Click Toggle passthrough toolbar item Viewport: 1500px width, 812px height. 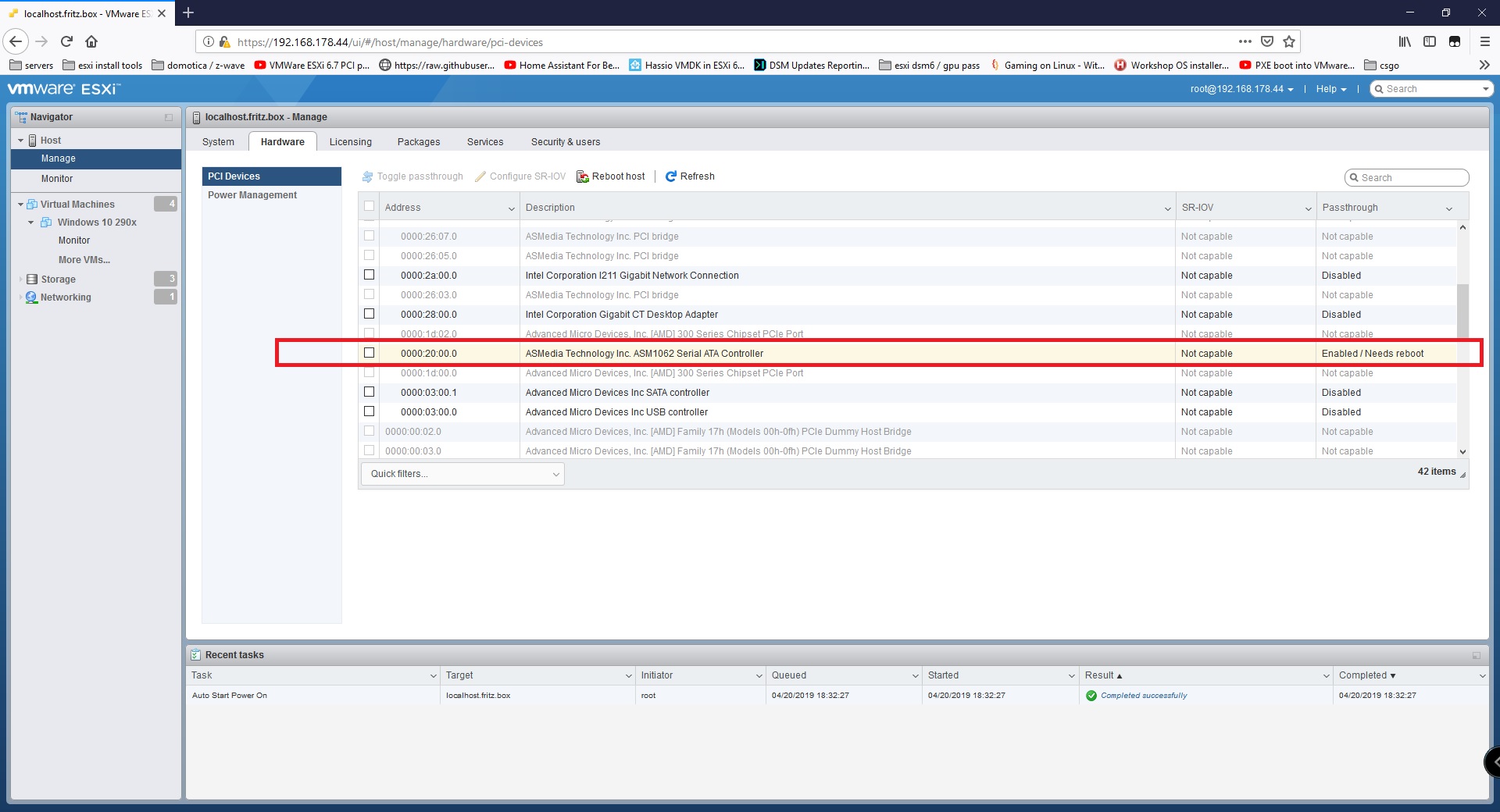click(412, 176)
